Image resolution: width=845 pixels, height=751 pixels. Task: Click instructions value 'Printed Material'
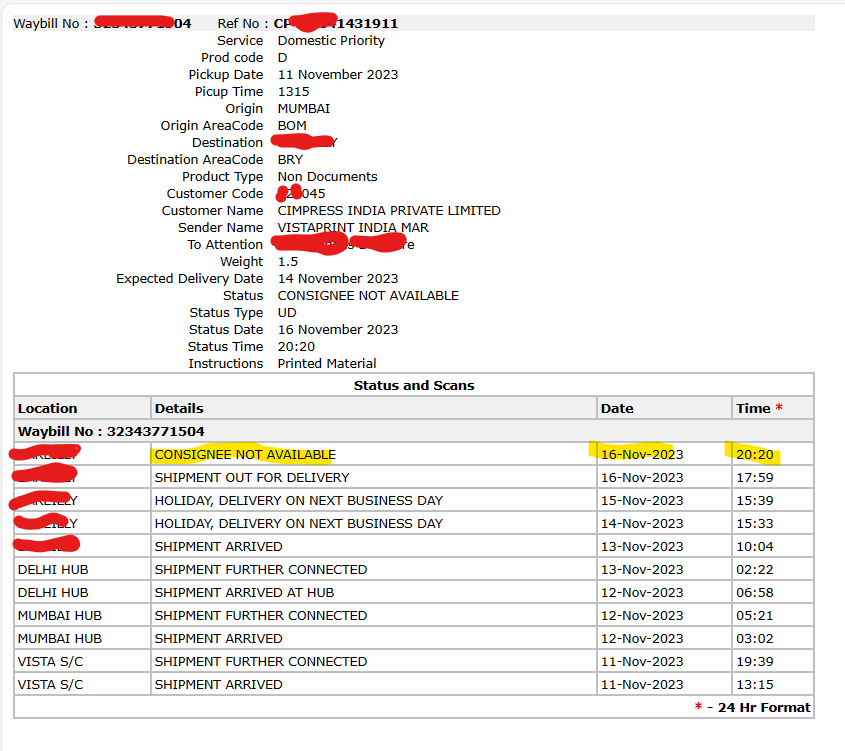click(327, 364)
